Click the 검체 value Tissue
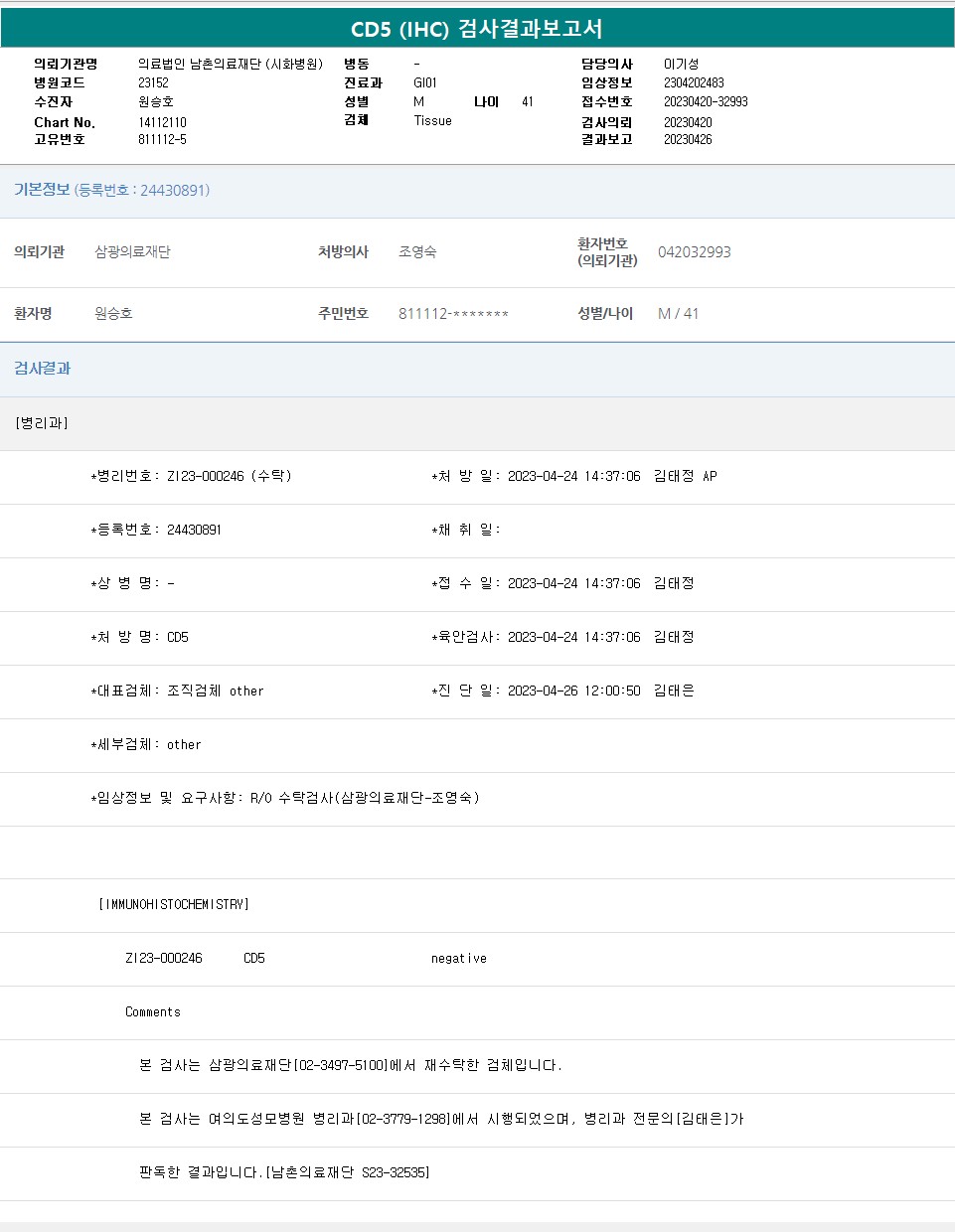Image resolution: width=955 pixels, height=1232 pixels. coord(432,121)
